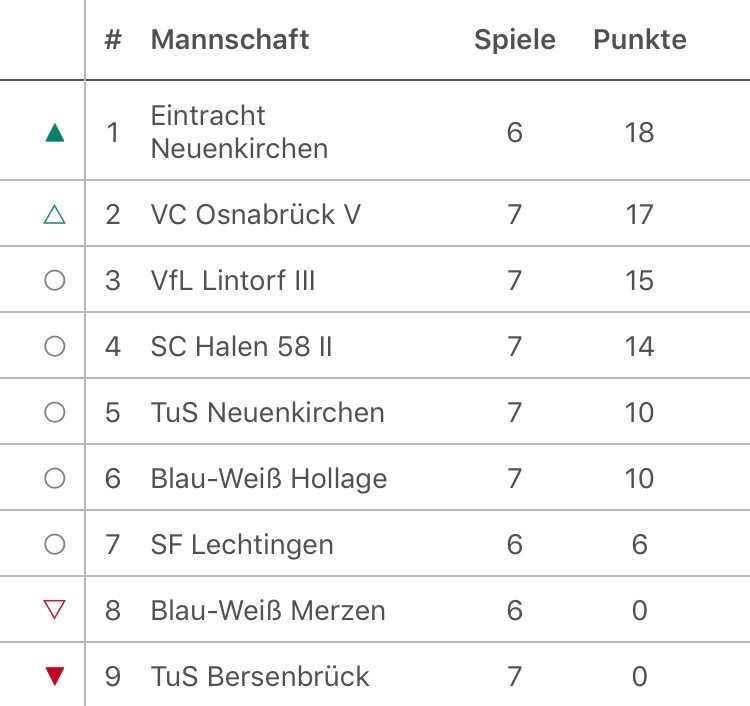
Task: Sort by the Punkte column header
Action: (640, 39)
